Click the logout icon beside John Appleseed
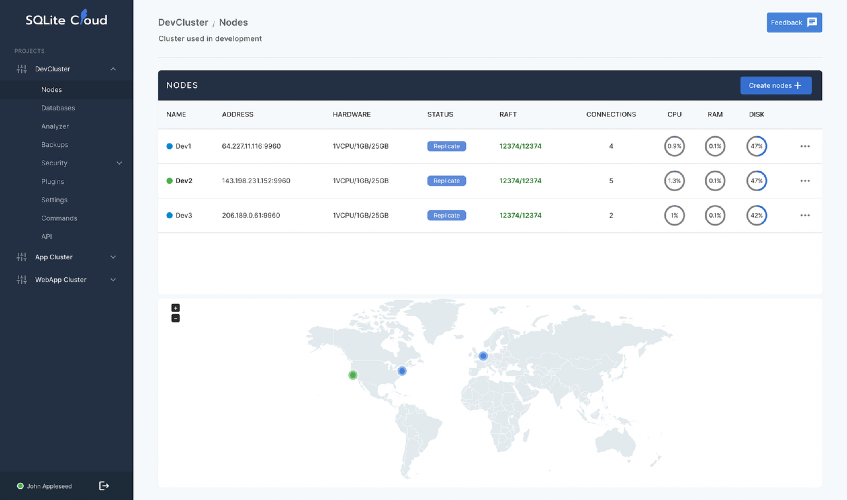847x500 pixels. click(x=104, y=486)
